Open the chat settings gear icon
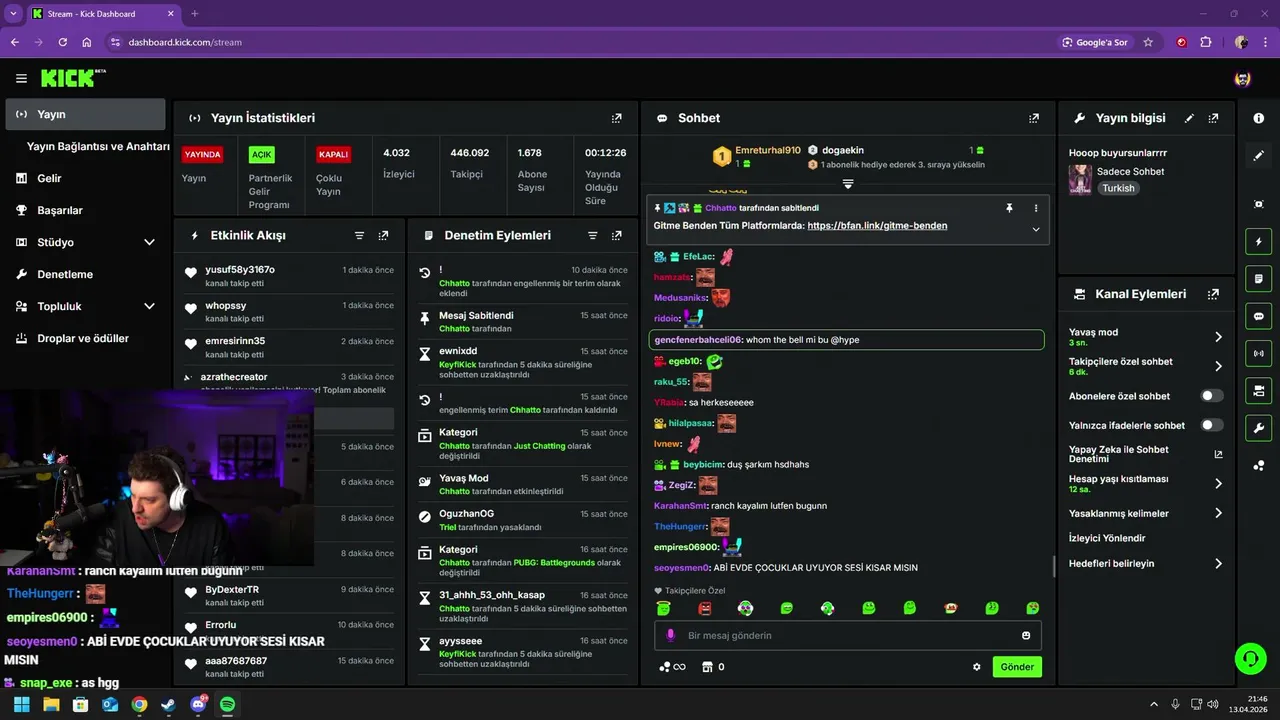Screen dimensions: 1280x720 click(x=977, y=667)
